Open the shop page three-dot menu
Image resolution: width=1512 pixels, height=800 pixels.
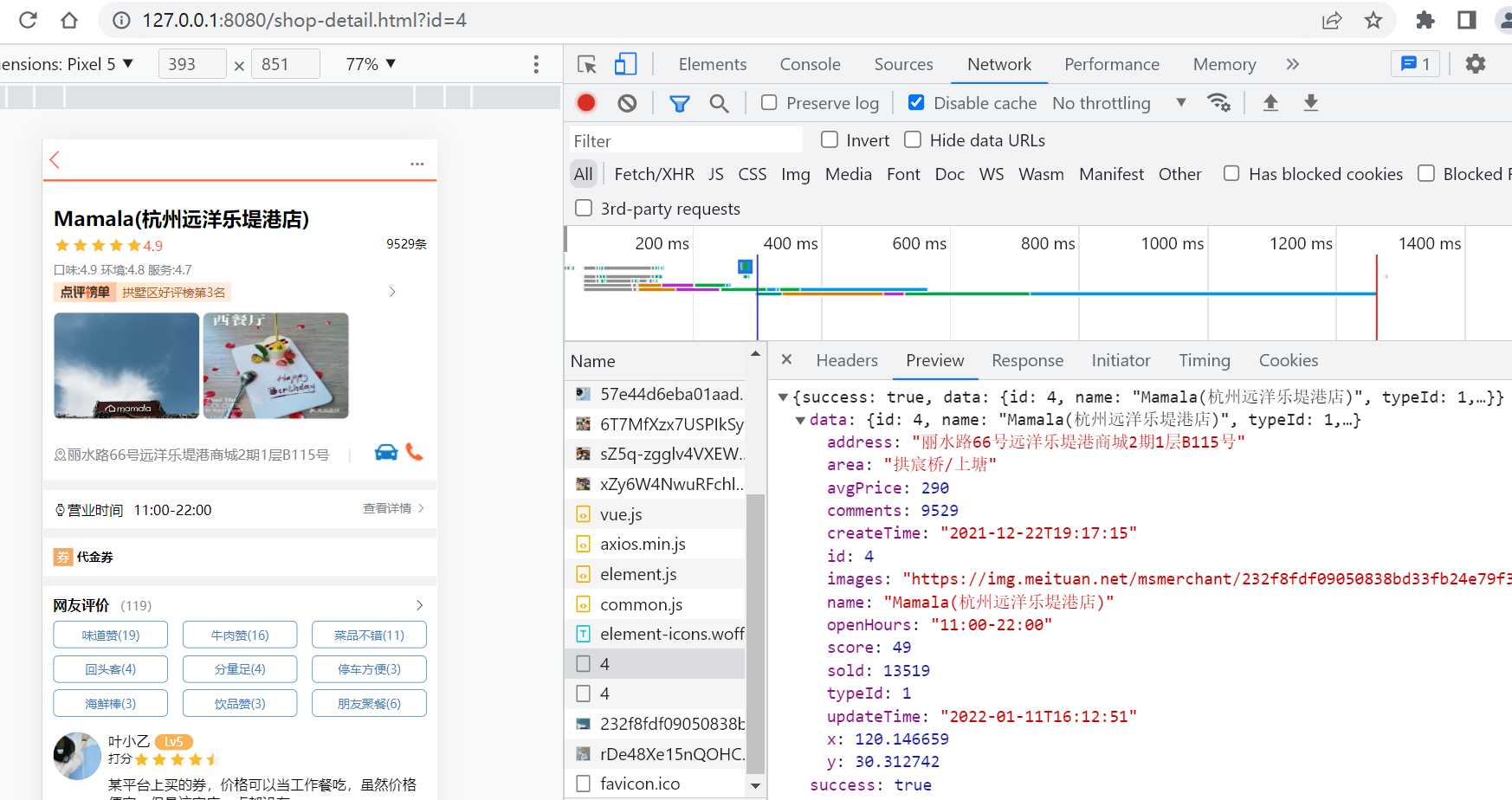pos(417,164)
